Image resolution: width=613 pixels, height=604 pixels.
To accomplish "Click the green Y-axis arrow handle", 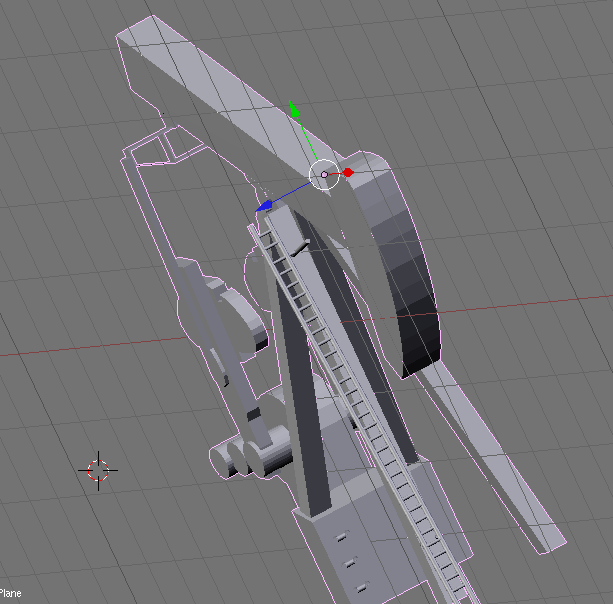I will point(294,108).
